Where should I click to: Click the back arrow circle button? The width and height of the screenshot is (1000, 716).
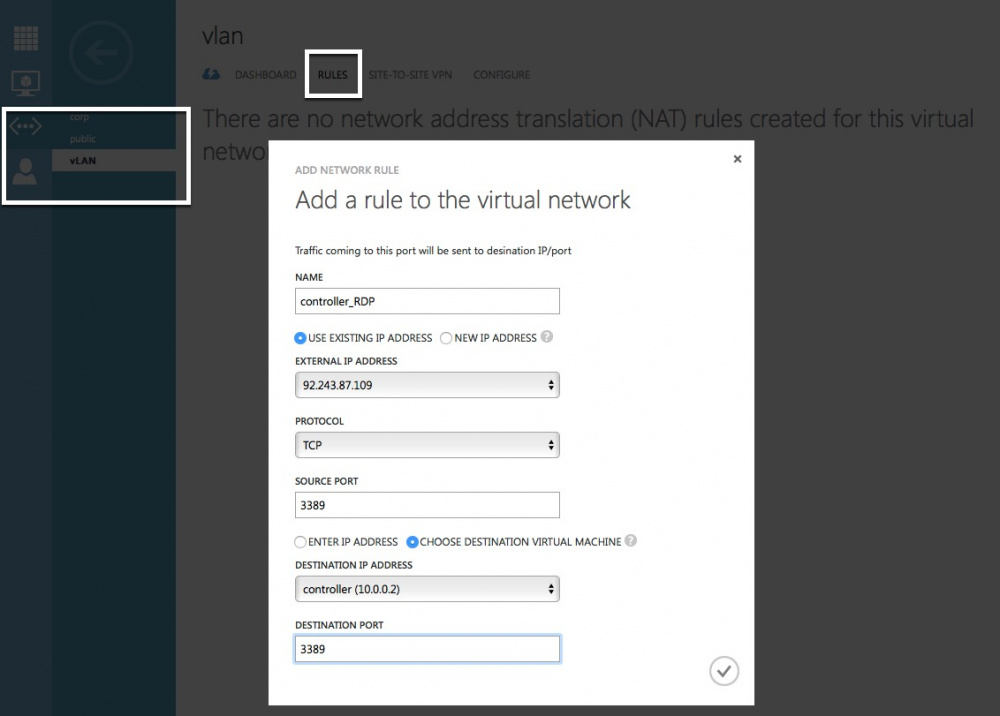point(101,51)
